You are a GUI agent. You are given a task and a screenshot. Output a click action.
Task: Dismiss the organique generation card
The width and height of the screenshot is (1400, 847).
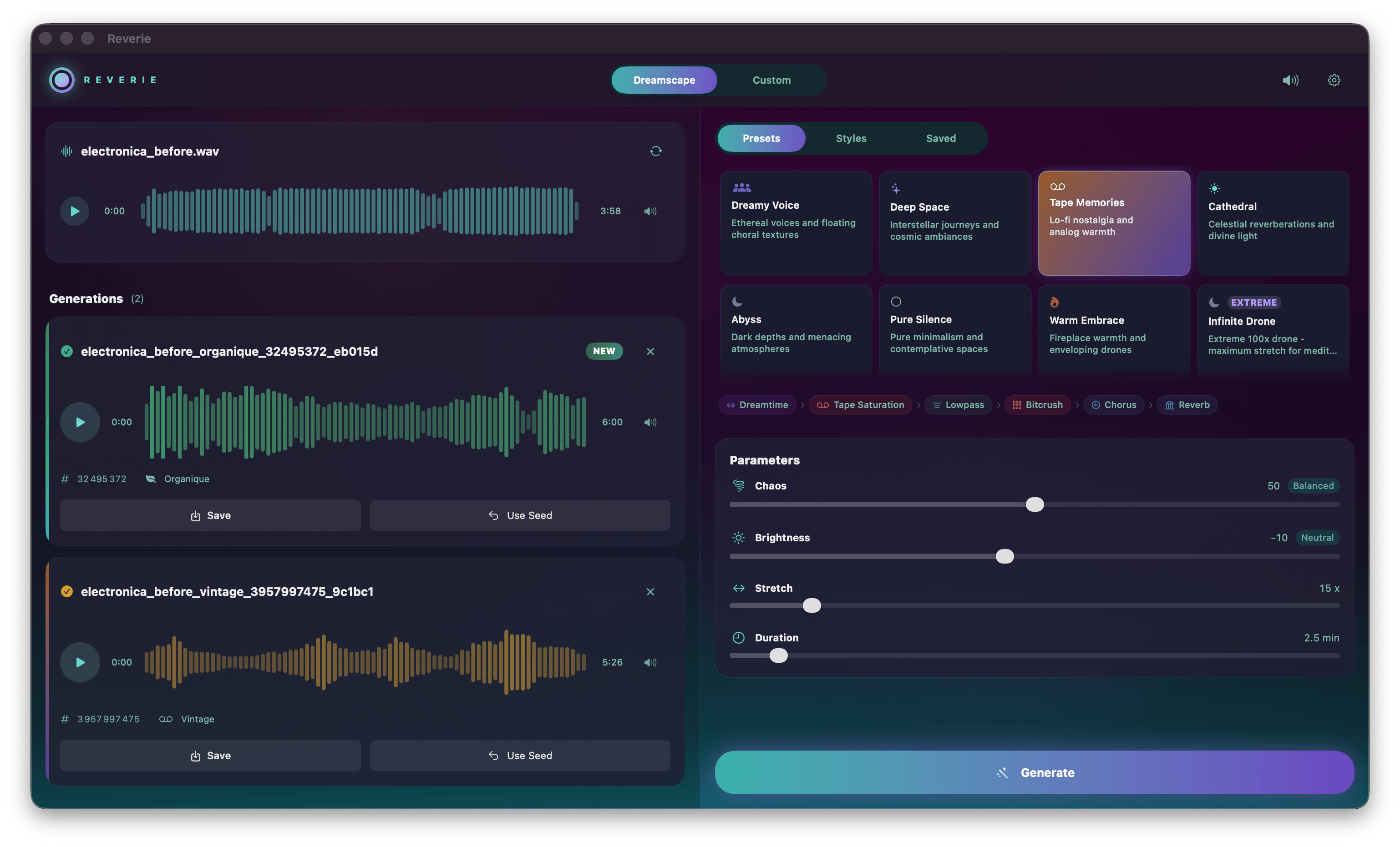650,352
